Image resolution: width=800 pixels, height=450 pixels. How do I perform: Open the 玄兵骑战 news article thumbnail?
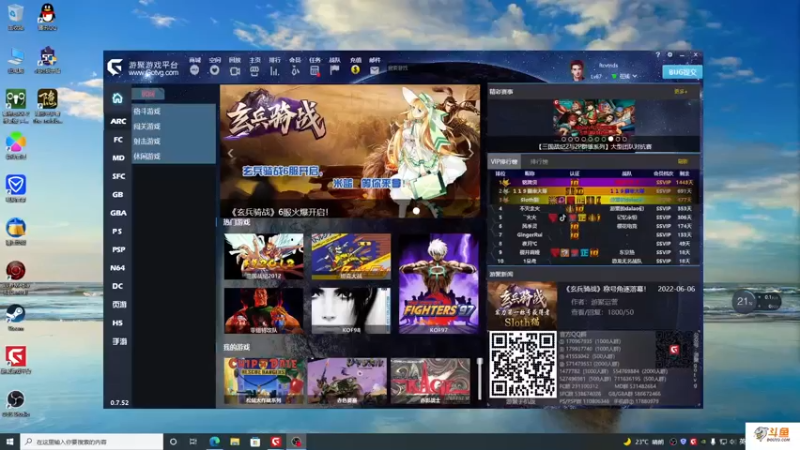point(522,305)
